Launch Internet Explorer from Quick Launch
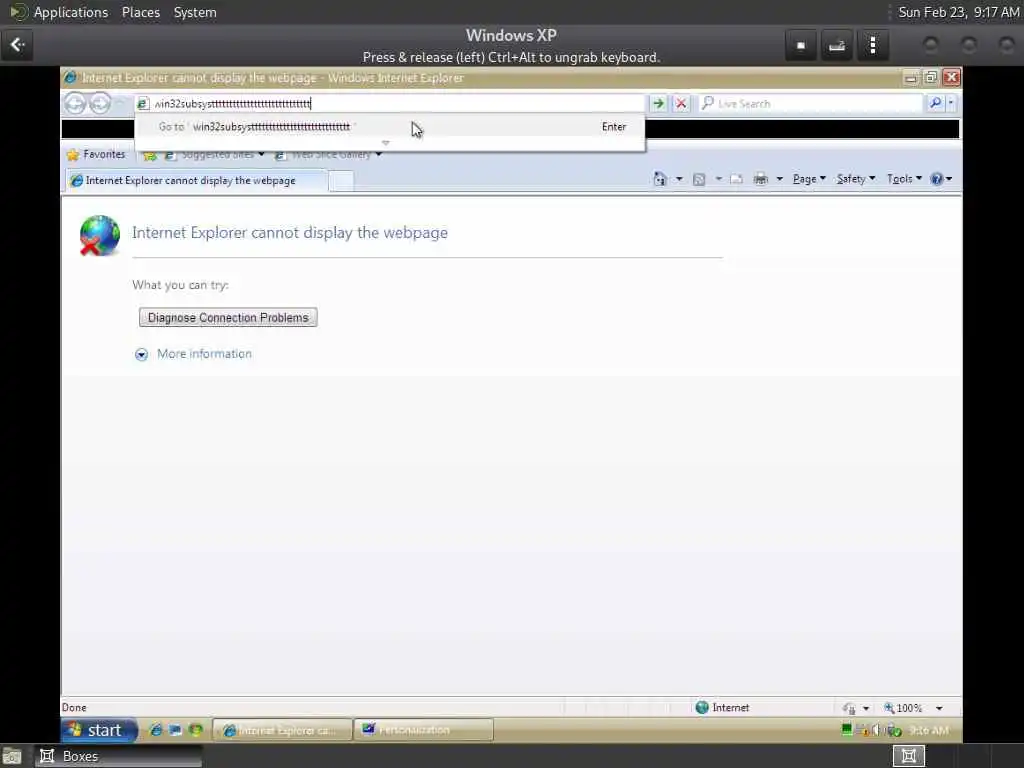Image resolution: width=1024 pixels, height=768 pixels. pos(155,730)
